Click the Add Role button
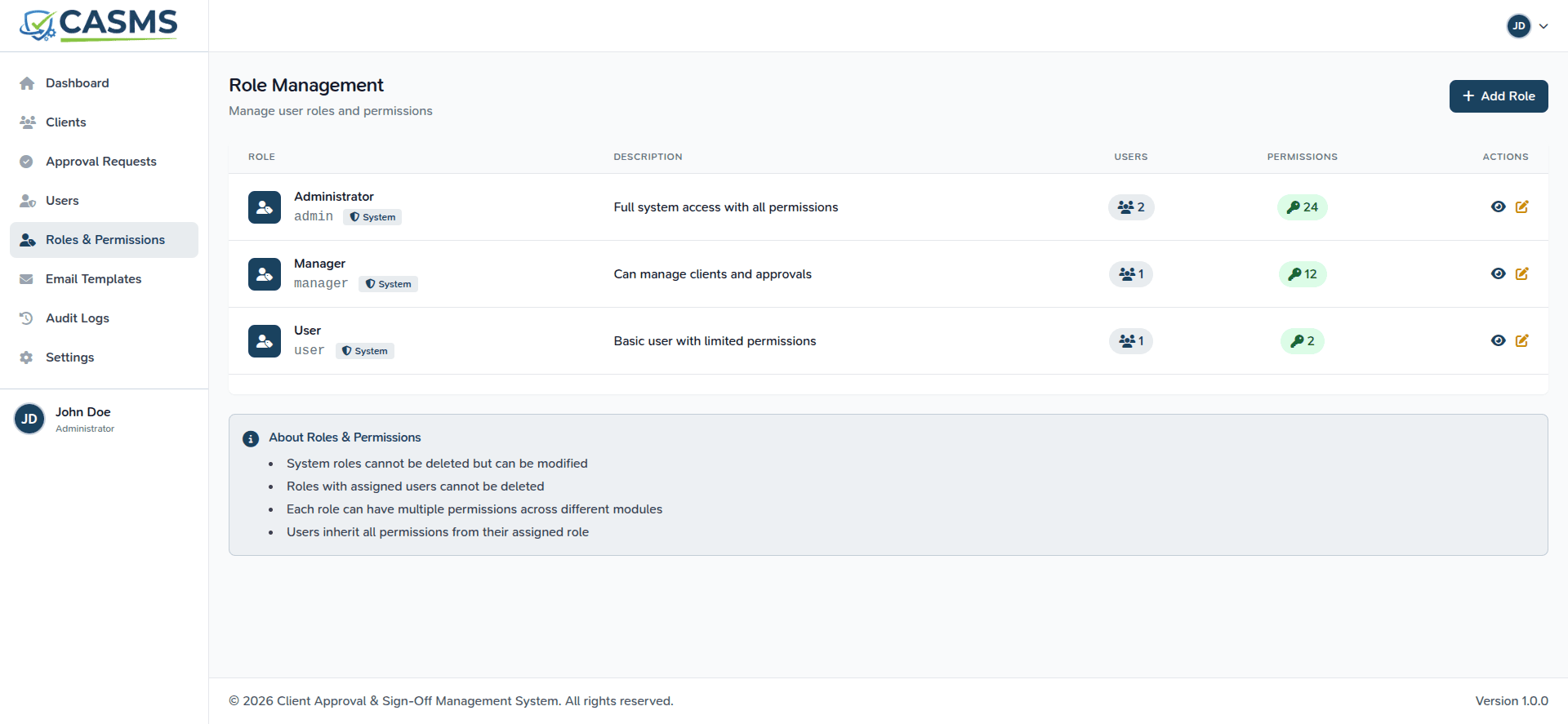This screenshot has width=1568, height=724. pyautogui.click(x=1498, y=96)
